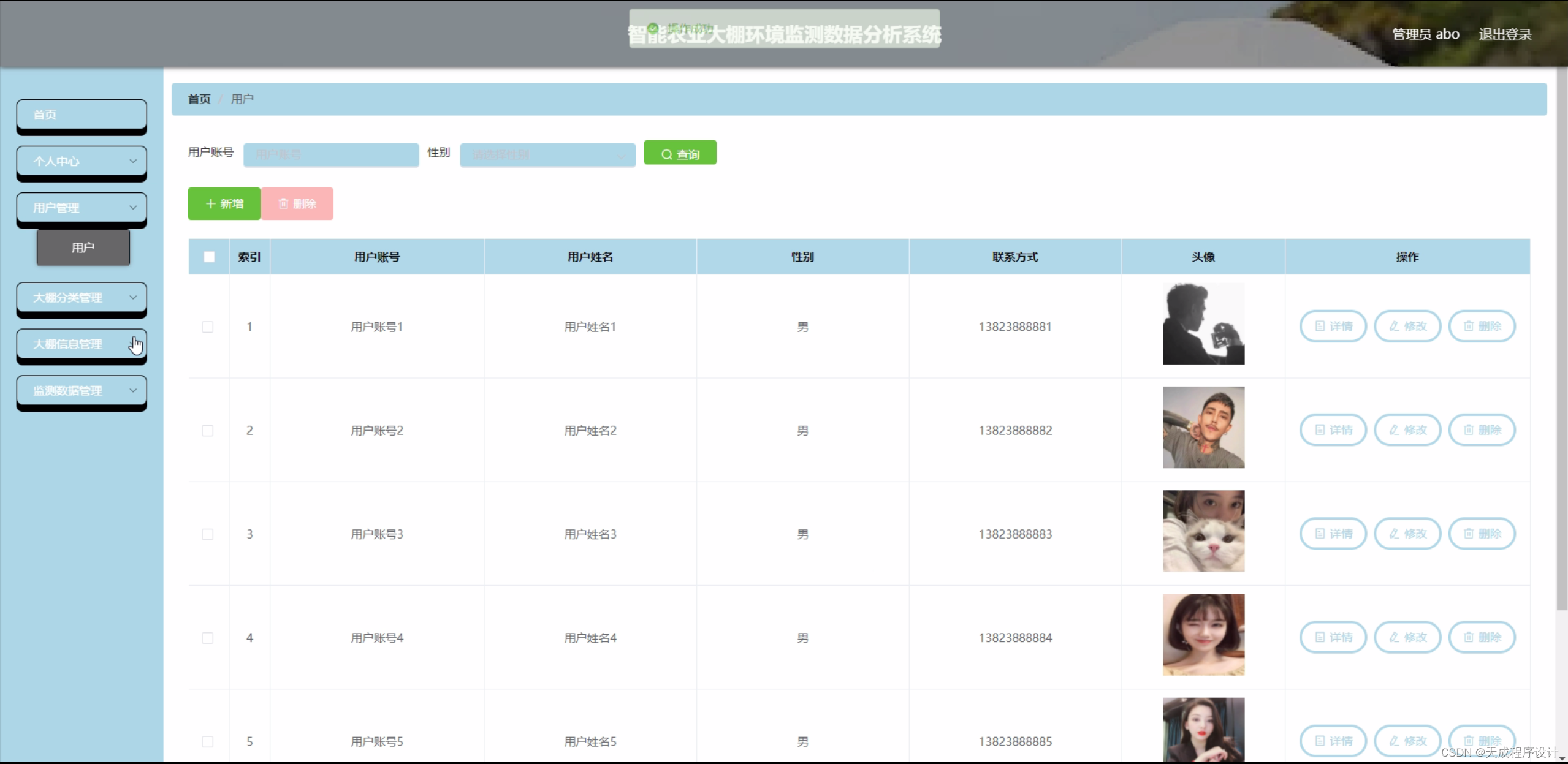Open the 首页 sidebar menu item

82,115
